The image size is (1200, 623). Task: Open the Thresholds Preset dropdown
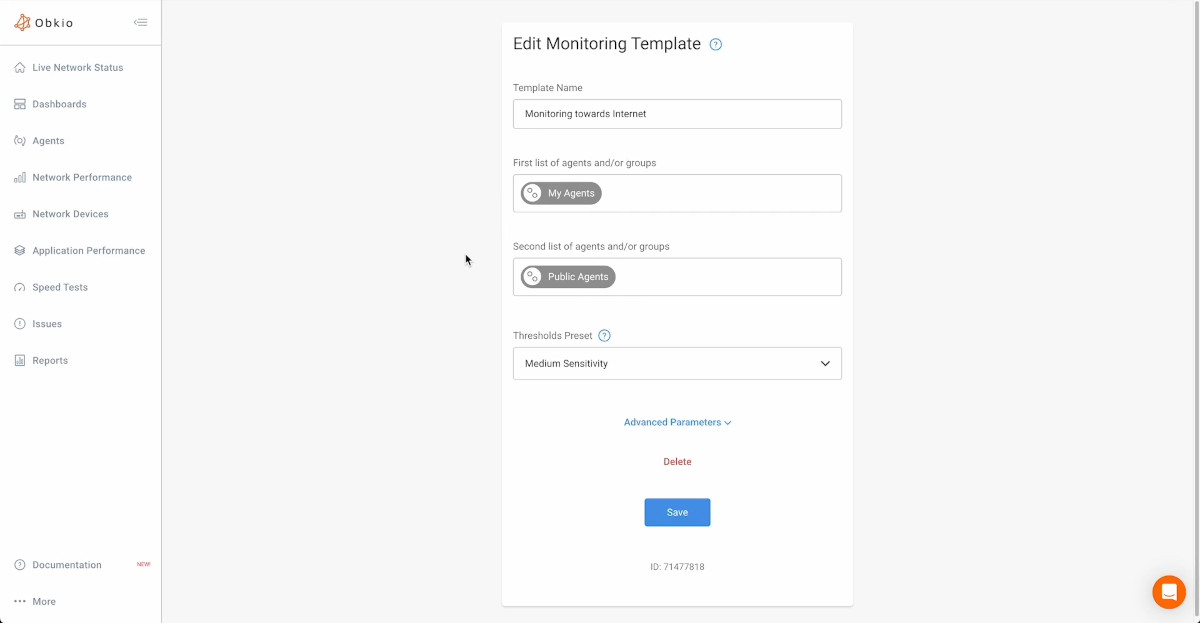[677, 363]
